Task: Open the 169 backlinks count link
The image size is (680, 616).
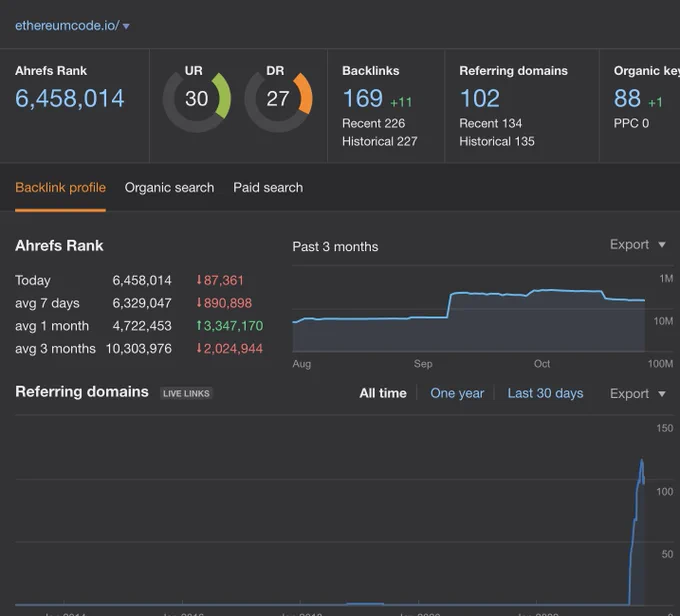Action: [363, 98]
